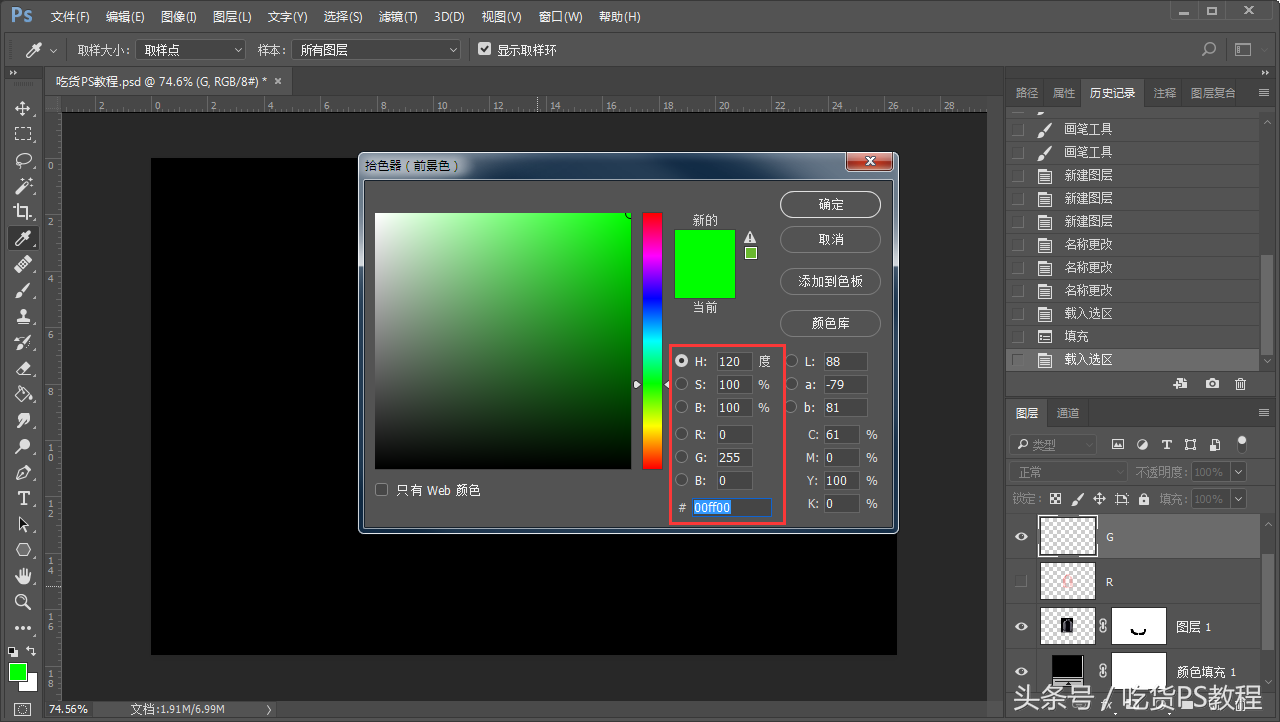
Task: Select the L lightness radio button
Action: click(x=792, y=361)
